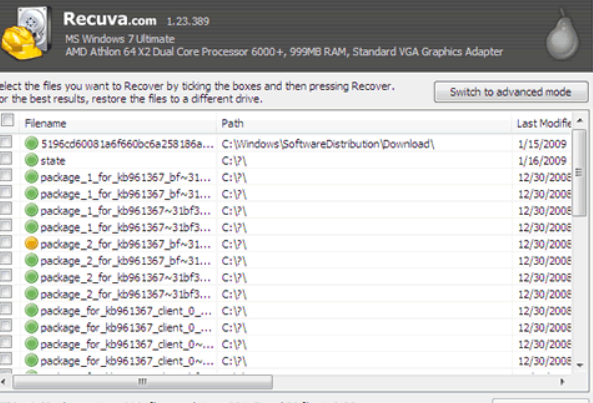Sort the list by the Filename column header
Screen dimensions: 593x403
tap(118, 123)
